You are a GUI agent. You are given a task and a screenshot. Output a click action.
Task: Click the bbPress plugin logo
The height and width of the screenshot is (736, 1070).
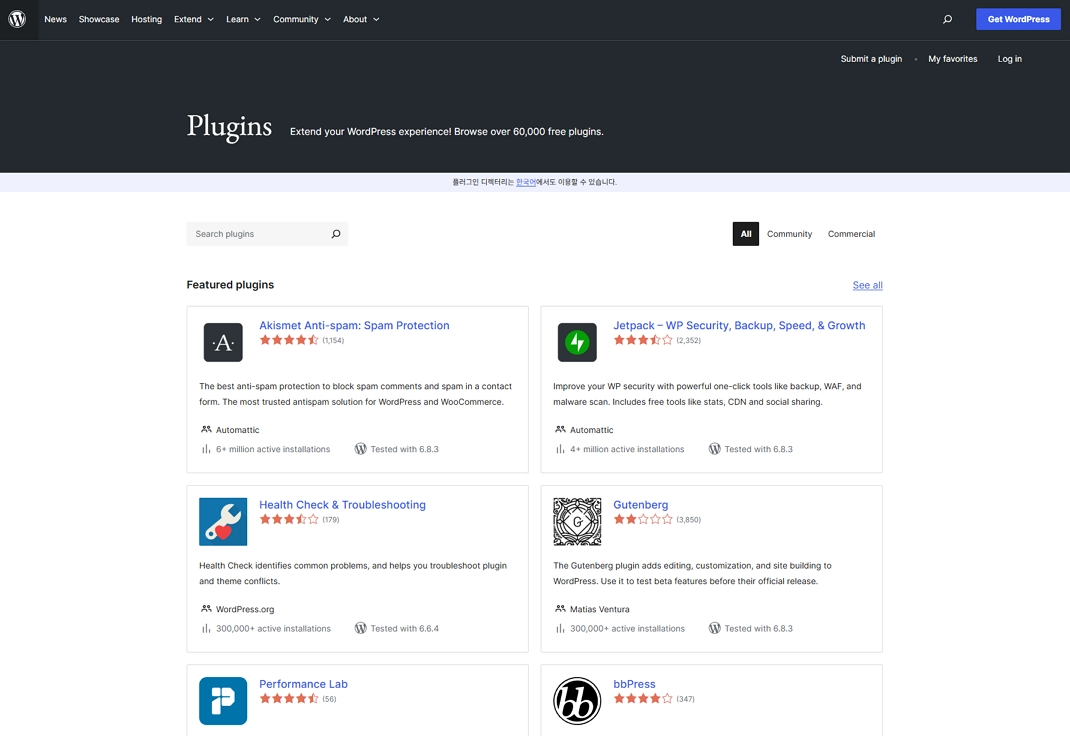[577, 700]
